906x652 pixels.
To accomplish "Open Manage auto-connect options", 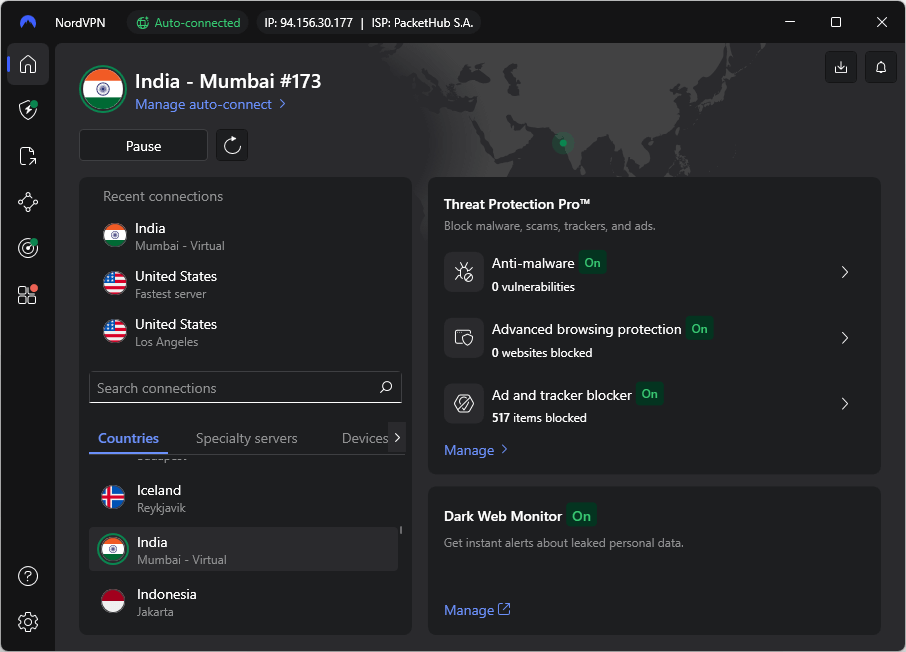I will [206, 104].
